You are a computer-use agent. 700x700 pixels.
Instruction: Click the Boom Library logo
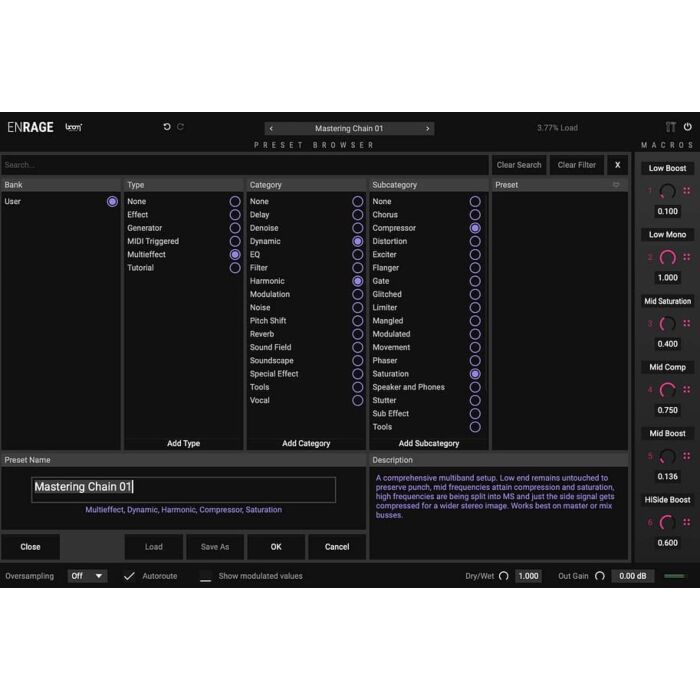(74, 127)
